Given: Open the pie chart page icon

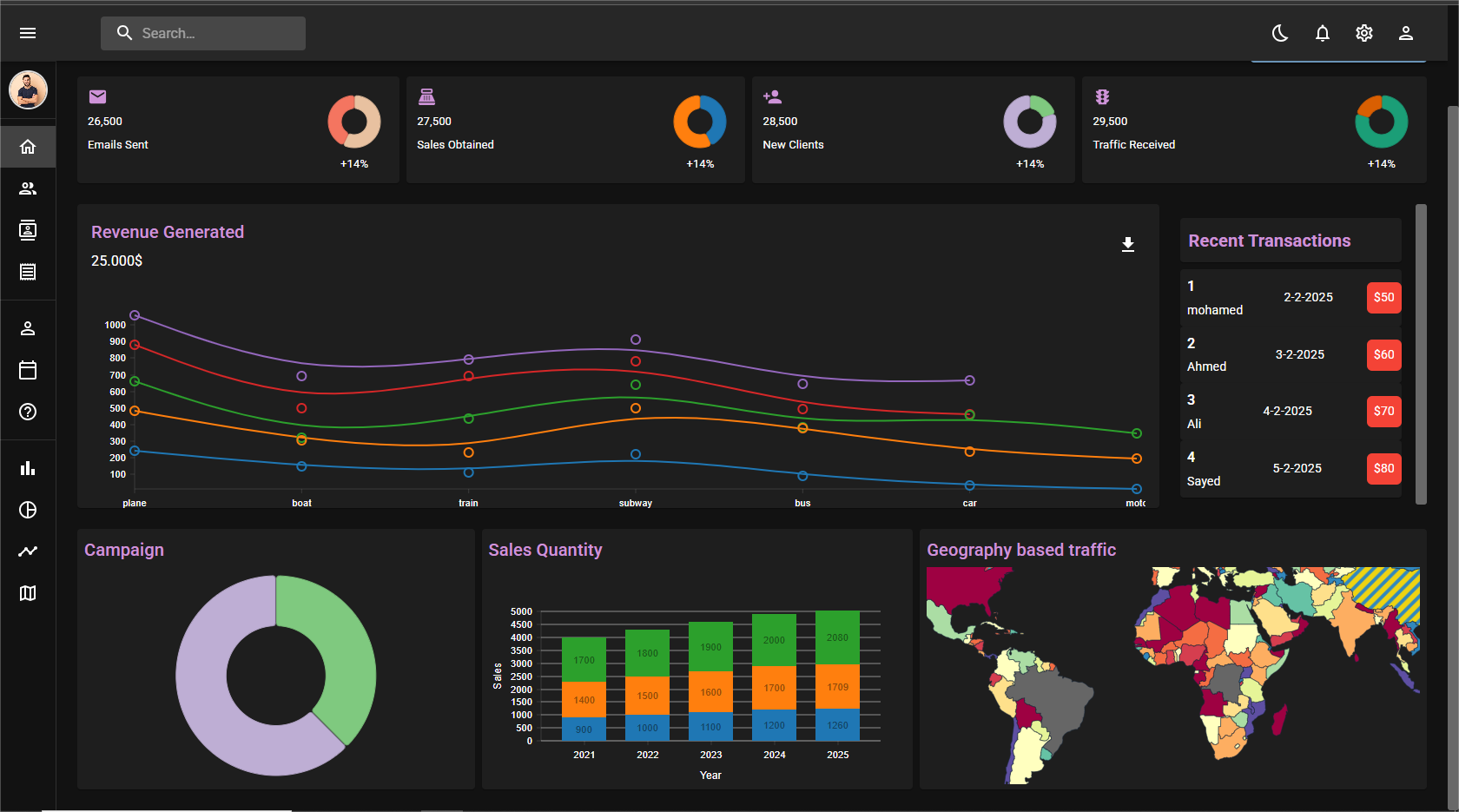Looking at the screenshot, I should point(28,510).
